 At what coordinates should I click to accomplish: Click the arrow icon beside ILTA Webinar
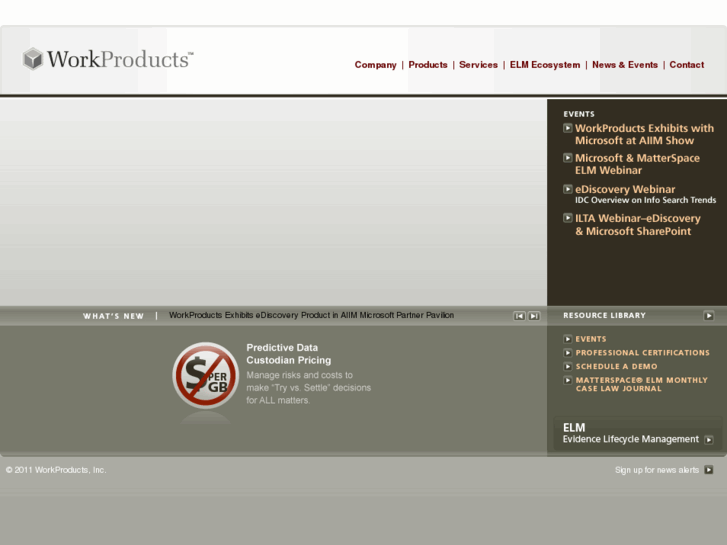568,218
